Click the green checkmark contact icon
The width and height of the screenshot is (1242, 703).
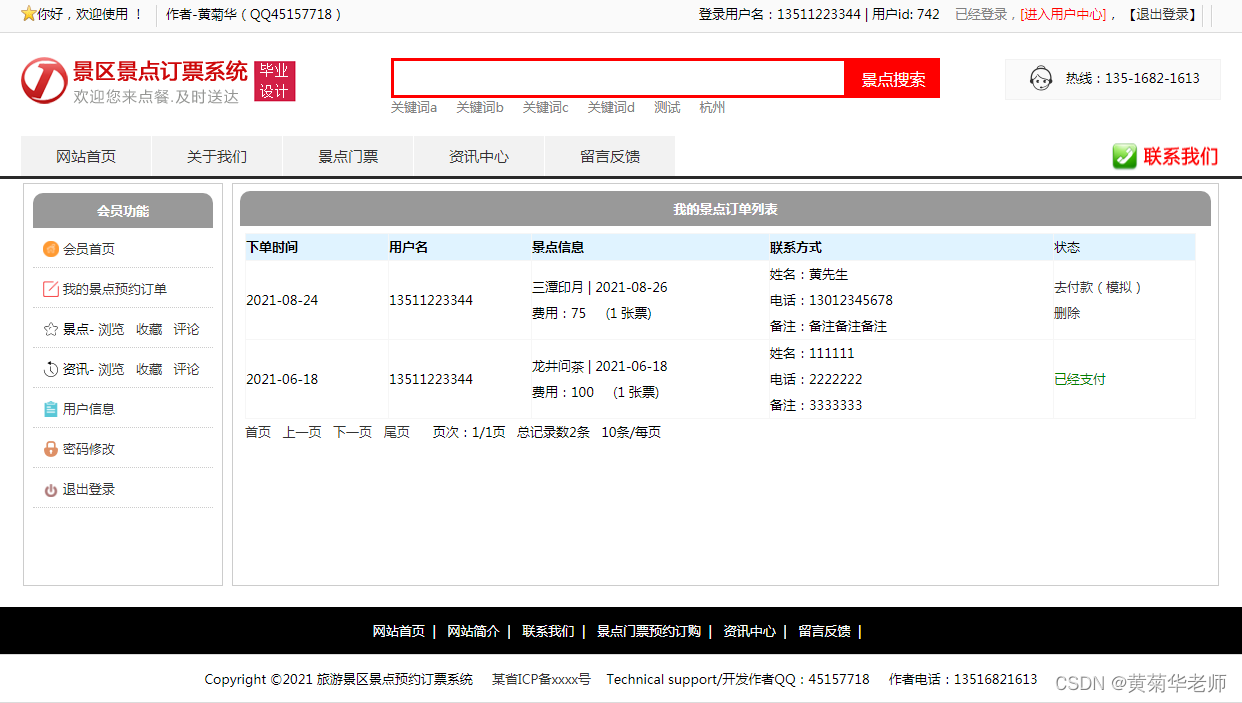[x=1125, y=156]
